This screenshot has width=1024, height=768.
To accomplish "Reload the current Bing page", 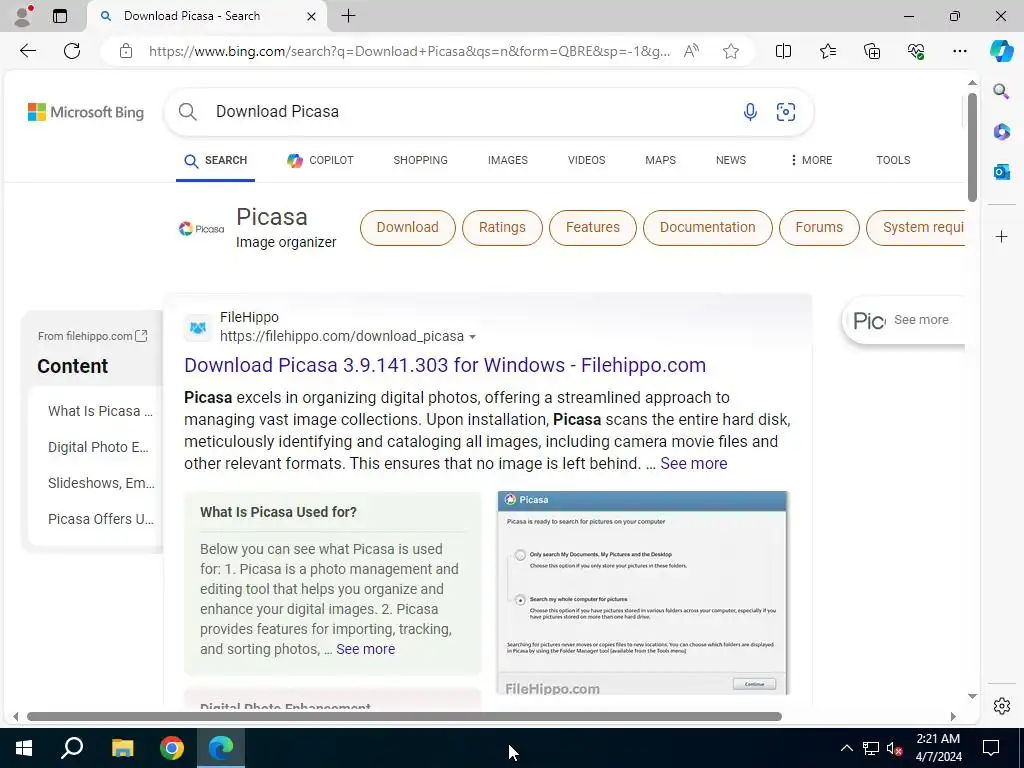I will 72,51.
